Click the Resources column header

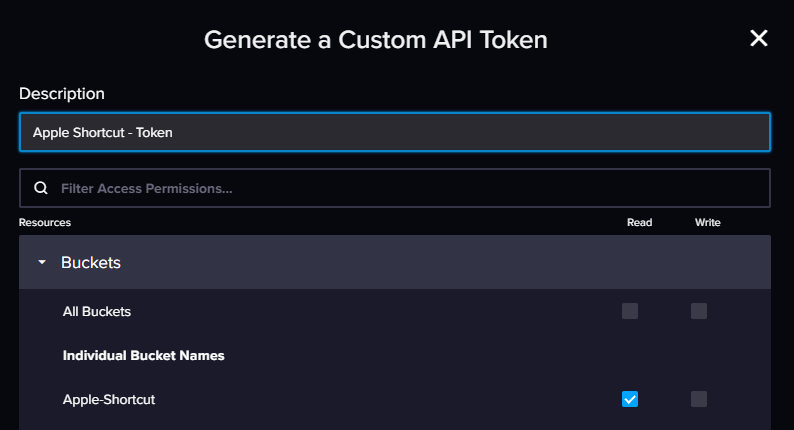pyautogui.click(x=45, y=222)
